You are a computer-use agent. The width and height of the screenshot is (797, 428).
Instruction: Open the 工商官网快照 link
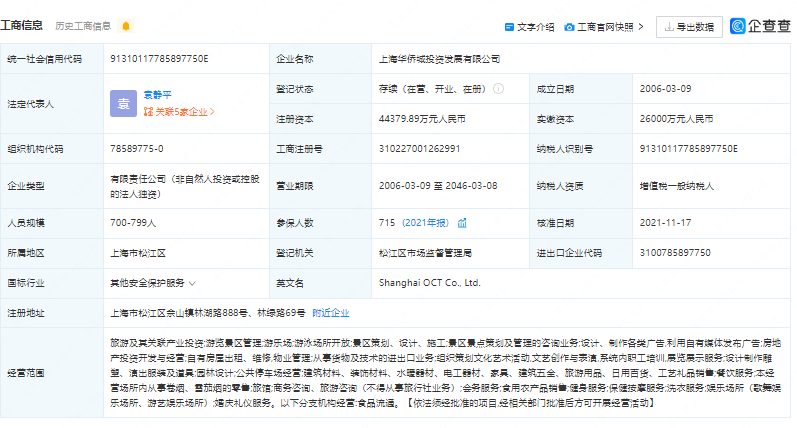click(x=605, y=27)
